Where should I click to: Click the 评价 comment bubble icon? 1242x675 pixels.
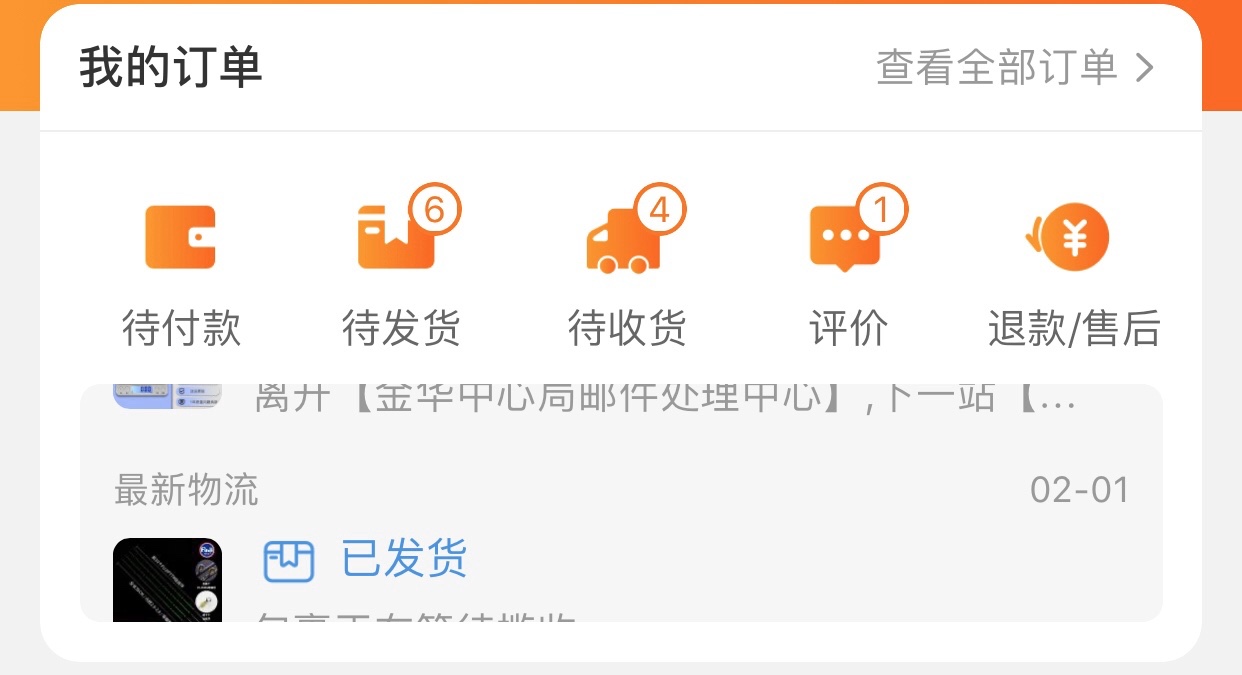click(x=846, y=237)
